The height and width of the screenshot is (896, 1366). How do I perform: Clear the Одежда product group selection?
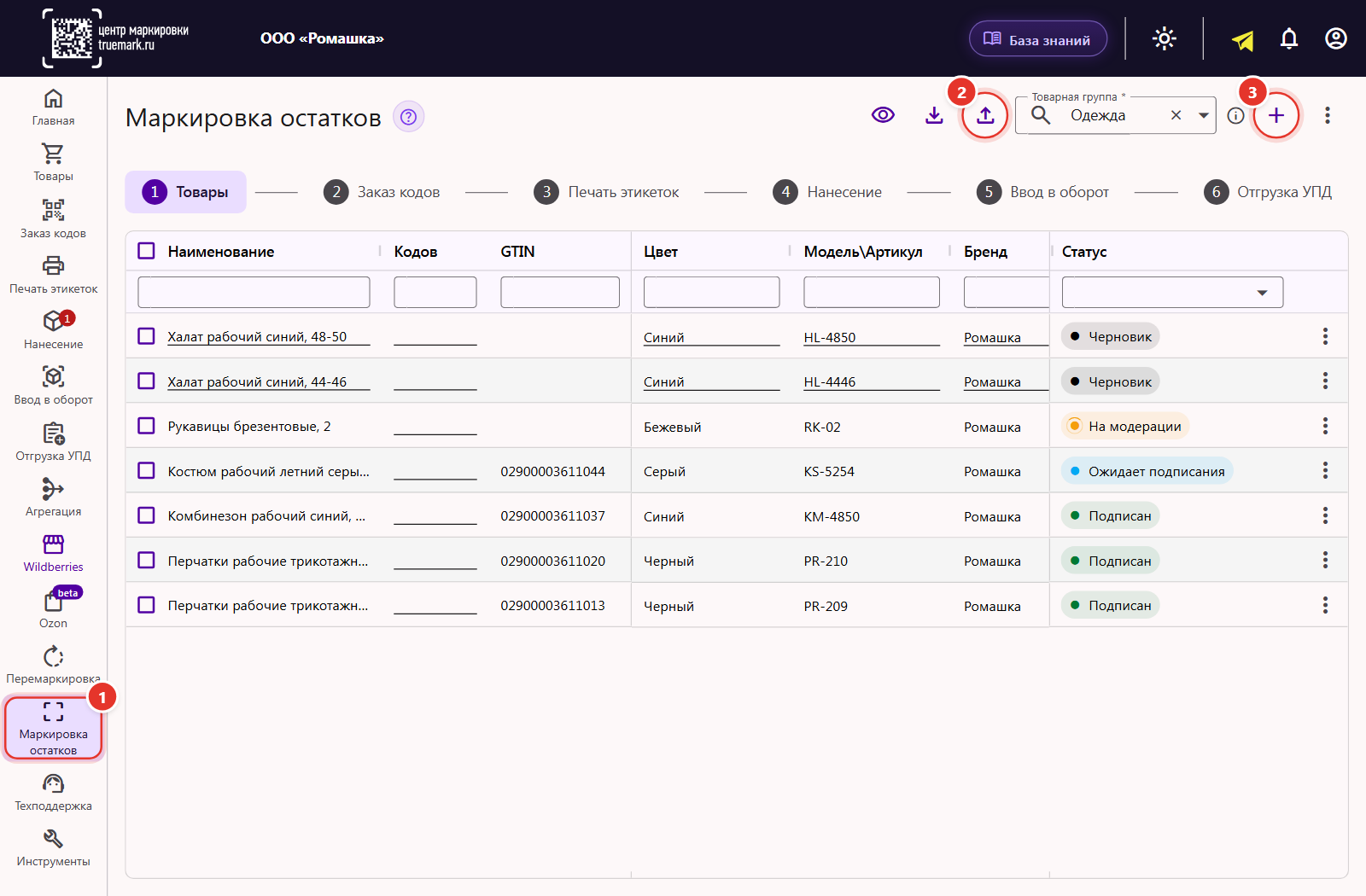1176,115
